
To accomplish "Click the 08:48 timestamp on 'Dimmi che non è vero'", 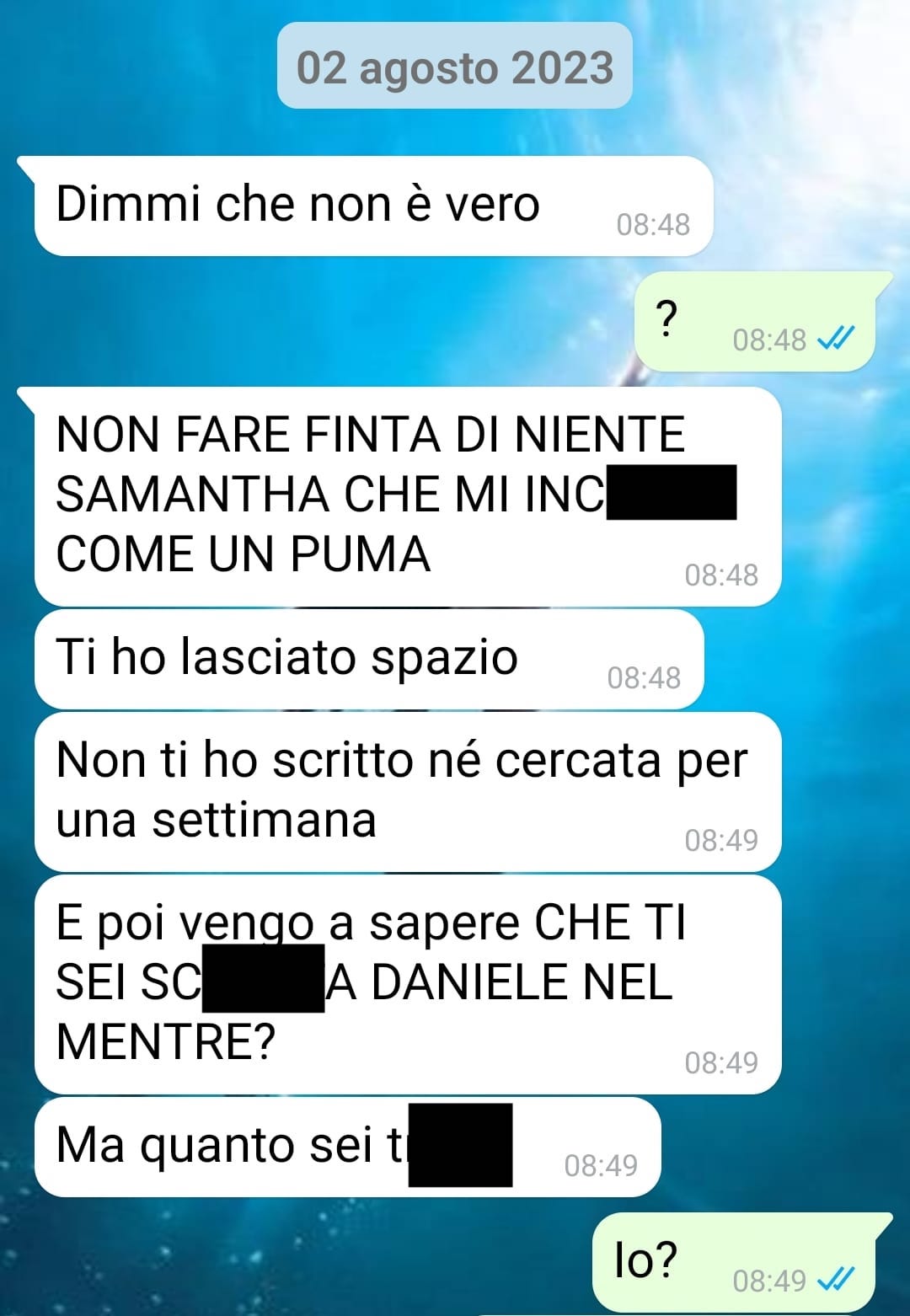I will [x=653, y=225].
